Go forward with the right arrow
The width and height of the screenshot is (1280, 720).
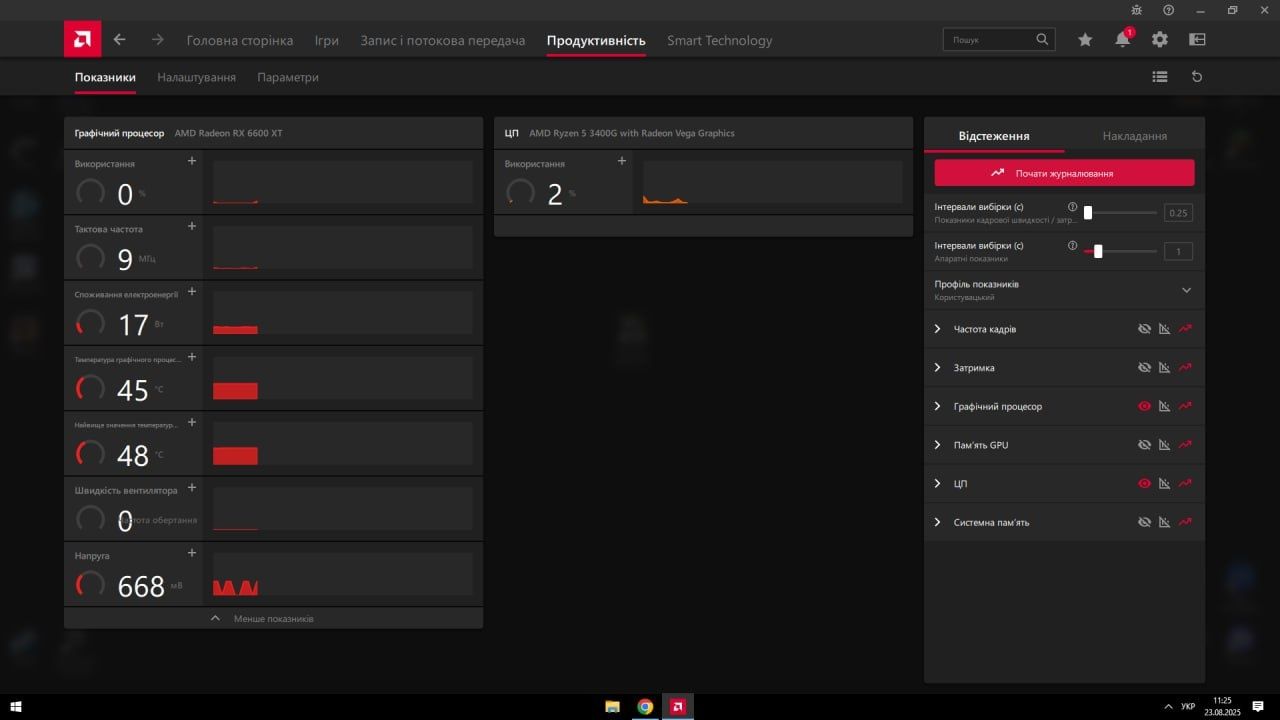coord(157,40)
